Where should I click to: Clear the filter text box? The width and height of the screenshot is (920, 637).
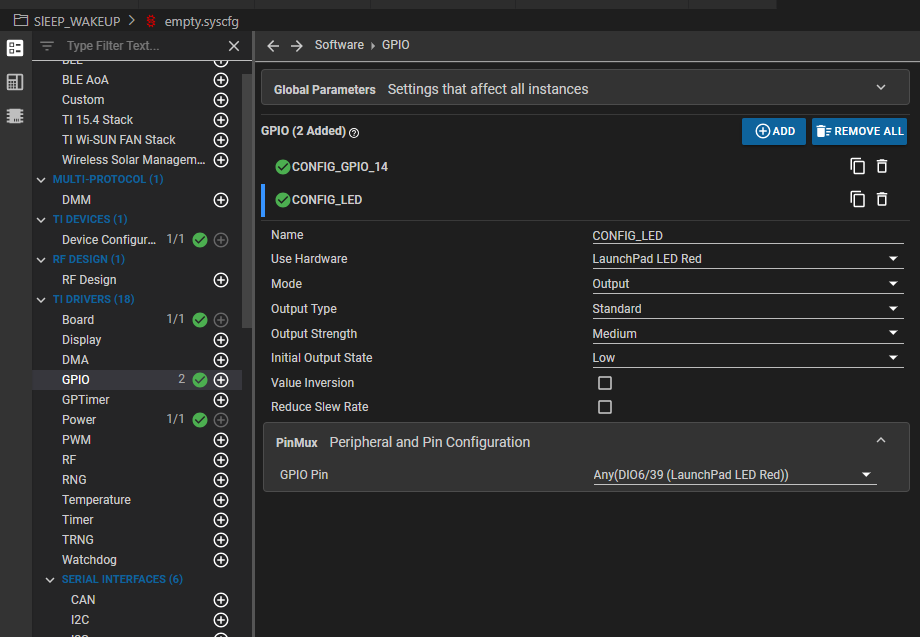click(234, 46)
